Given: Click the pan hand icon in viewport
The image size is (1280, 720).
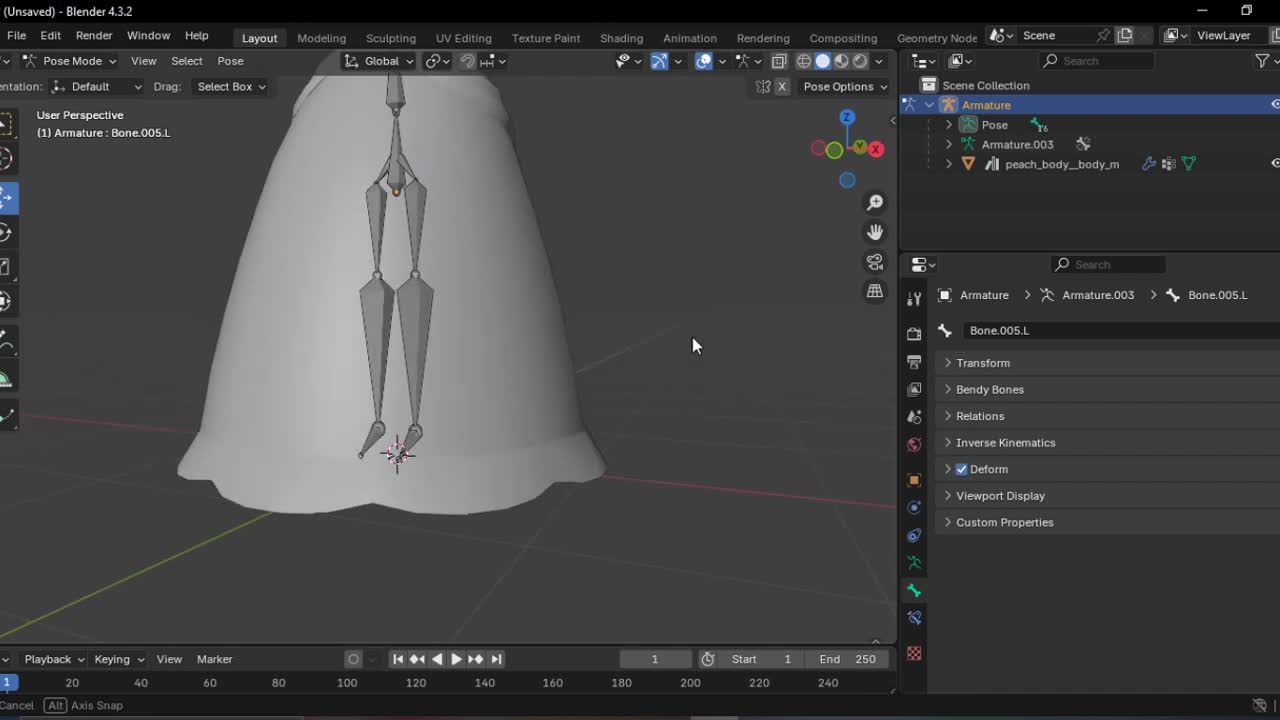Looking at the screenshot, I should click(875, 232).
